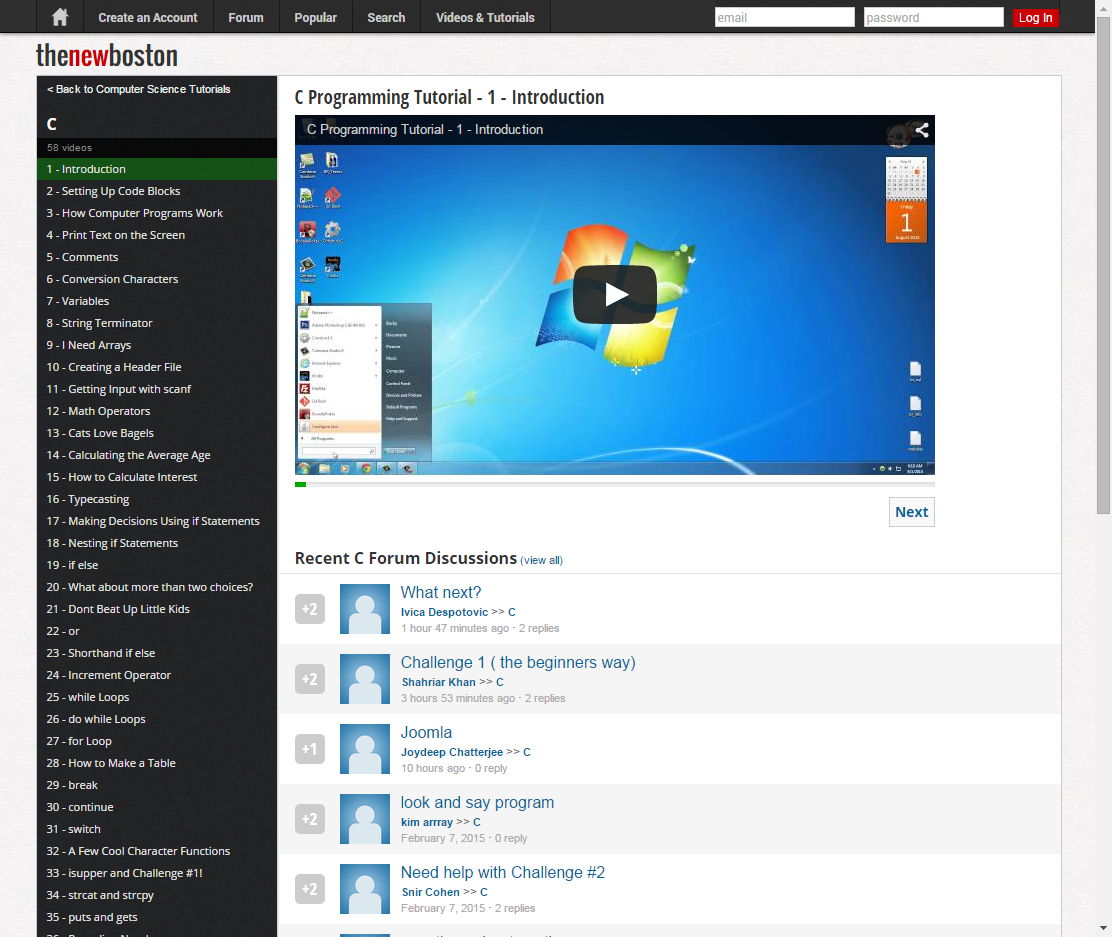Click the +1 vote badge for Joomla
The height and width of the screenshot is (937, 1112).
click(x=310, y=749)
